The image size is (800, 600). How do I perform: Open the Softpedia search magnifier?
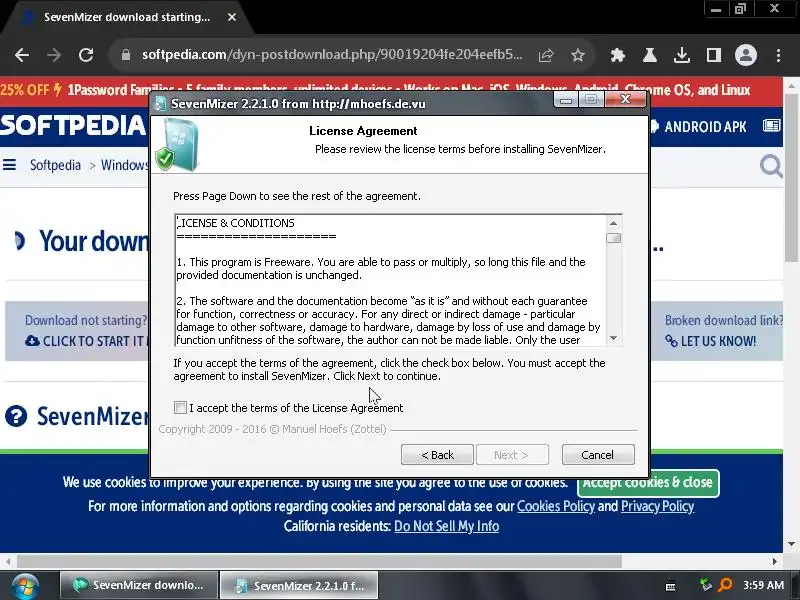click(771, 166)
